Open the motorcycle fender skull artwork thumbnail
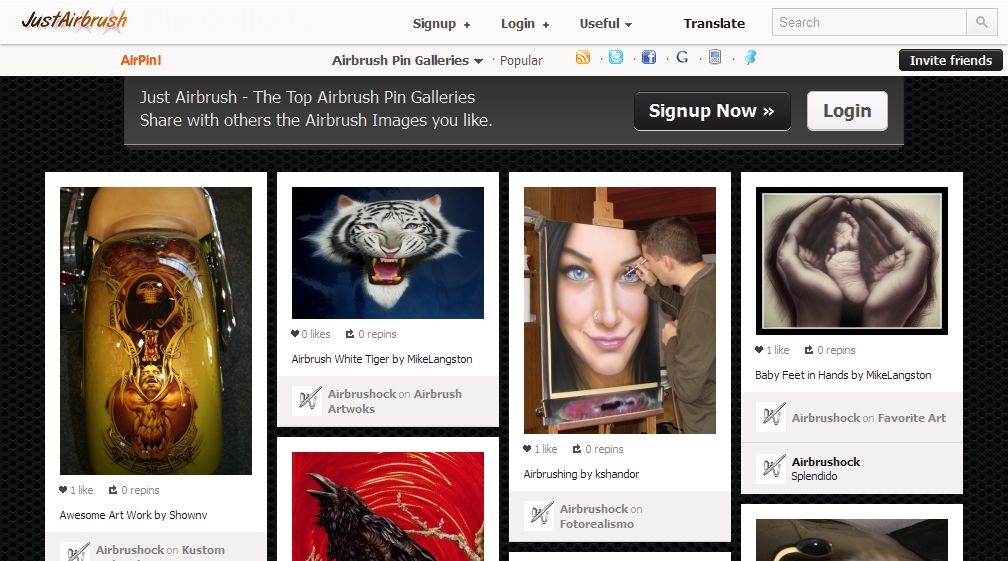 pyautogui.click(x=156, y=330)
